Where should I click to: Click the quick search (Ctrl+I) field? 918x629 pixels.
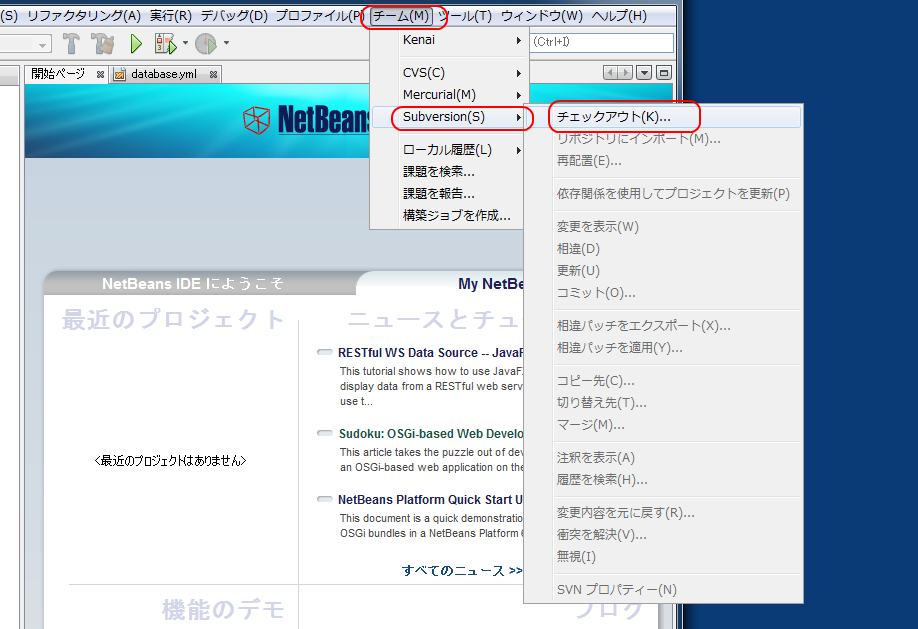coord(601,42)
